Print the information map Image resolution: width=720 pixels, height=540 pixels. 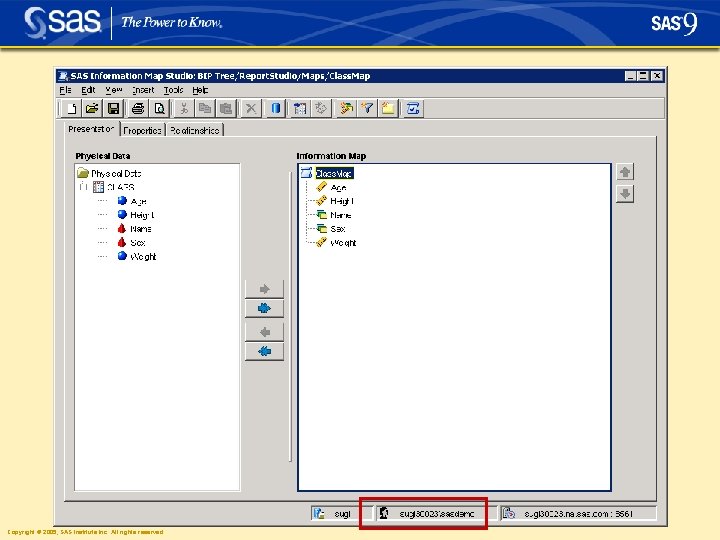138,109
